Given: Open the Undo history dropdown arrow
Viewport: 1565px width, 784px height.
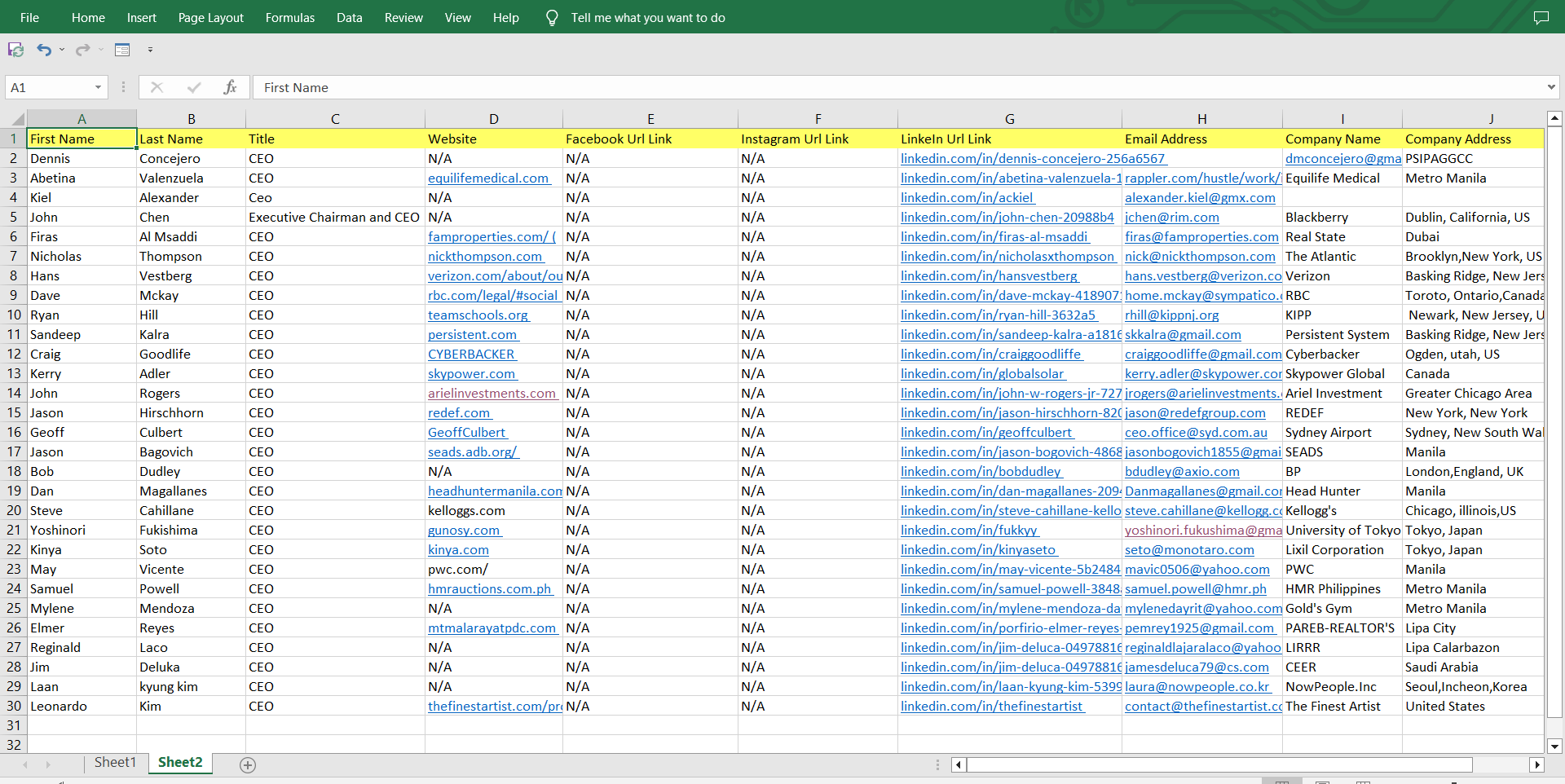Looking at the screenshot, I should 62,50.
